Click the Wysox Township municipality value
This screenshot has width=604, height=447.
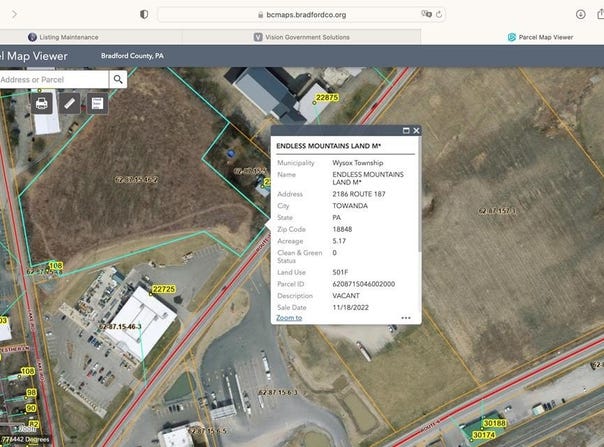click(x=357, y=163)
